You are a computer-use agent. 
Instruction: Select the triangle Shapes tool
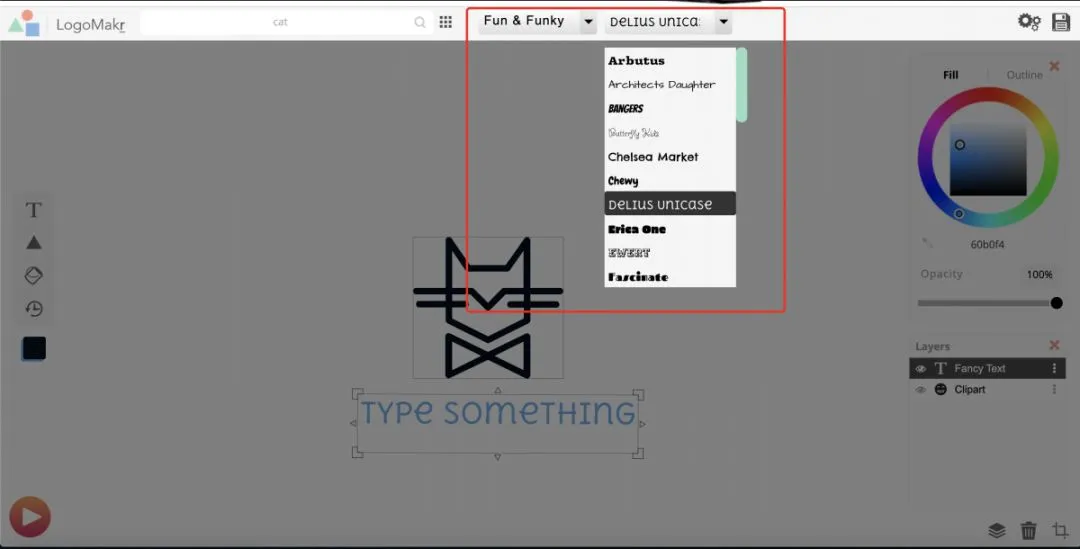(x=33, y=242)
